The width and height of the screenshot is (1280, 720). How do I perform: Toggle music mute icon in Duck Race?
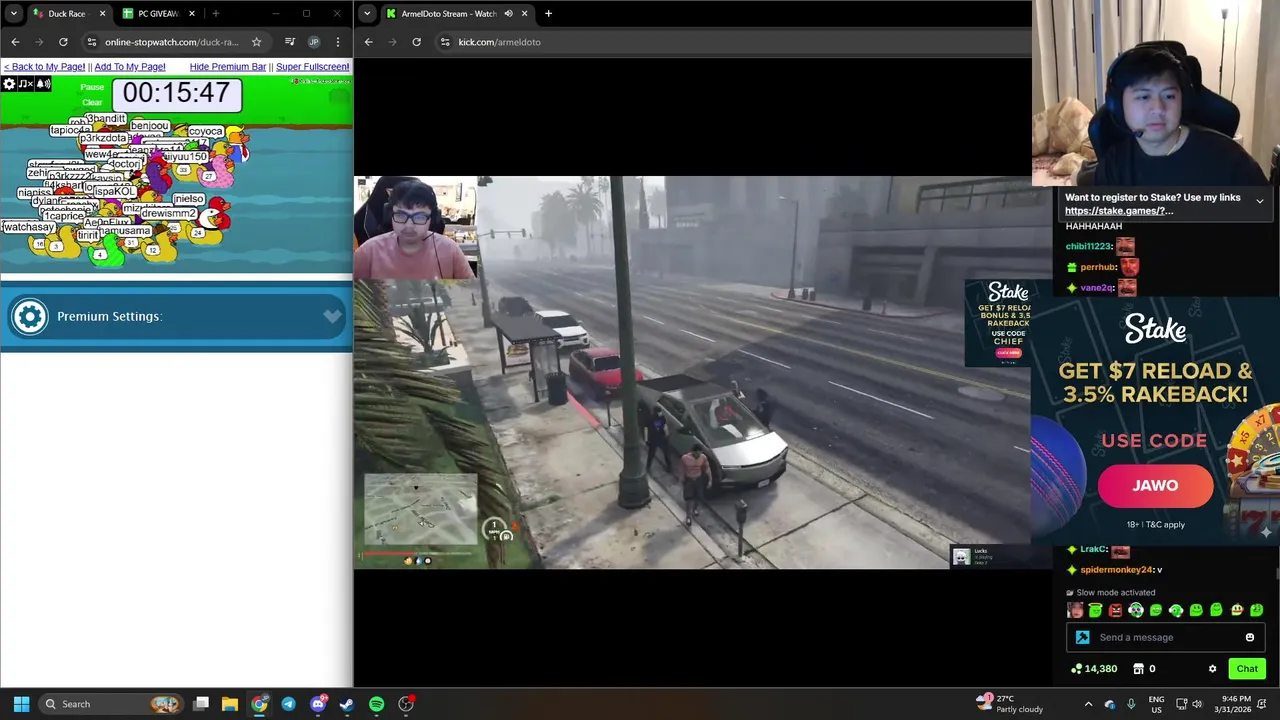26,84
